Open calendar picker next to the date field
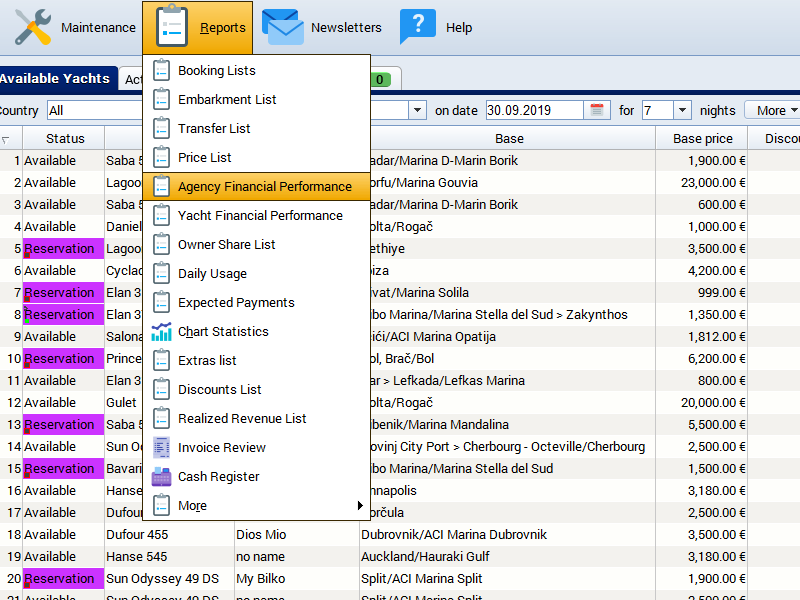 click(597, 110)
